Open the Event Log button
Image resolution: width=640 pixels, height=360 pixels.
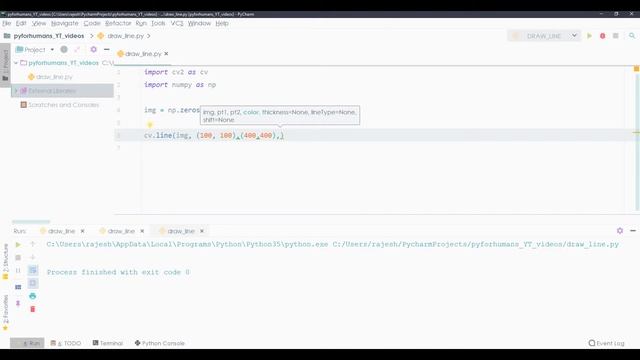607,343
